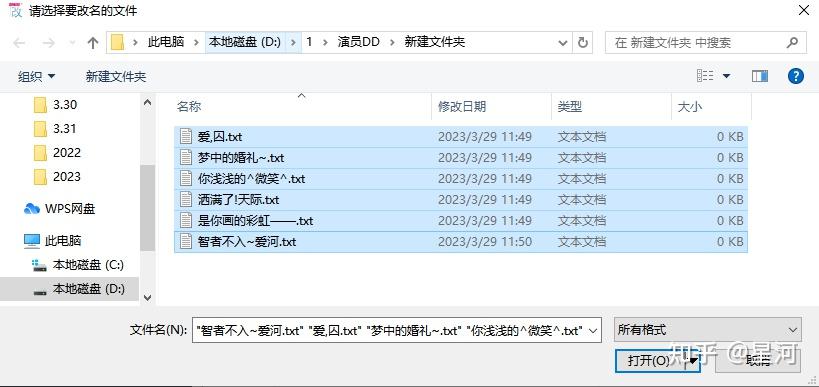
Task: Open the 所有格式 file type dropdown
Action: coord(707,330)
